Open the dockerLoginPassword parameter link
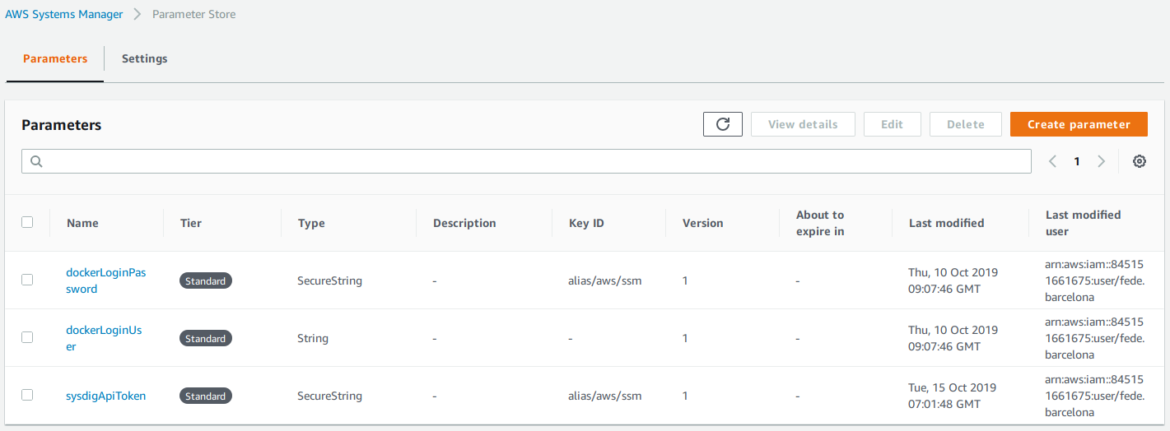Screen dimensions: 1170x431 (106, 280)
